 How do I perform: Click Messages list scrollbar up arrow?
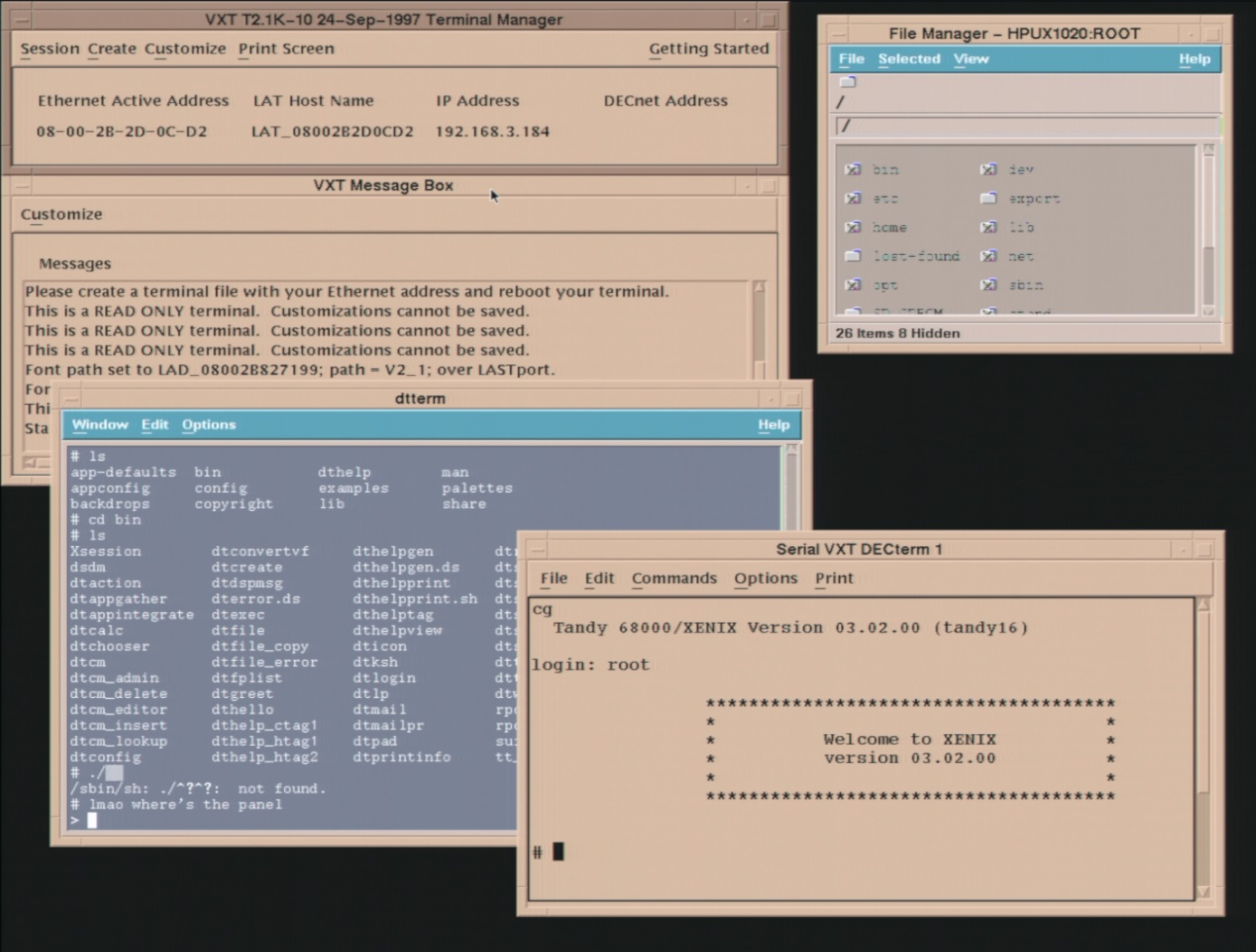coord(760,287)
